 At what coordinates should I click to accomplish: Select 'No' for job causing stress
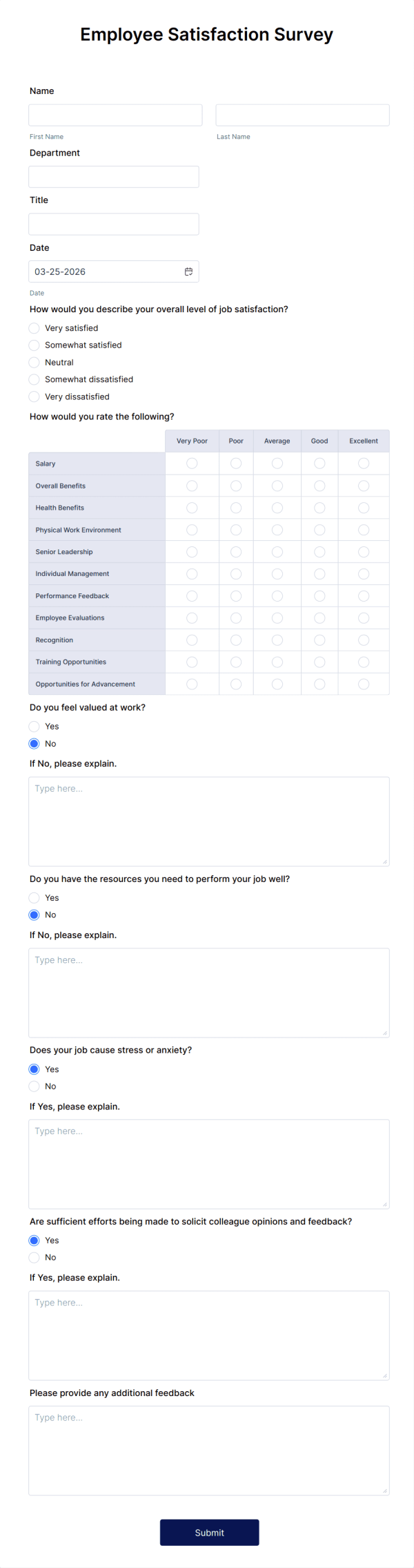34,1086
